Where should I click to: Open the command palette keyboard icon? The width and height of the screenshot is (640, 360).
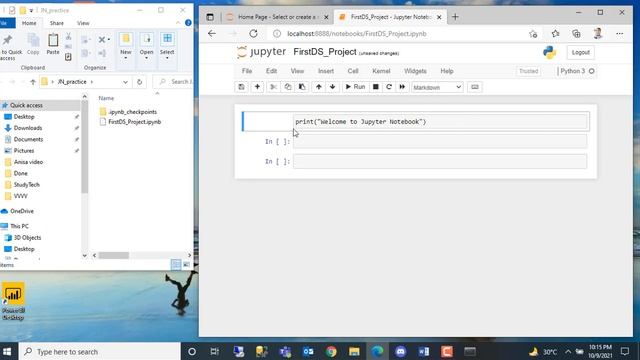coord(475,87)
